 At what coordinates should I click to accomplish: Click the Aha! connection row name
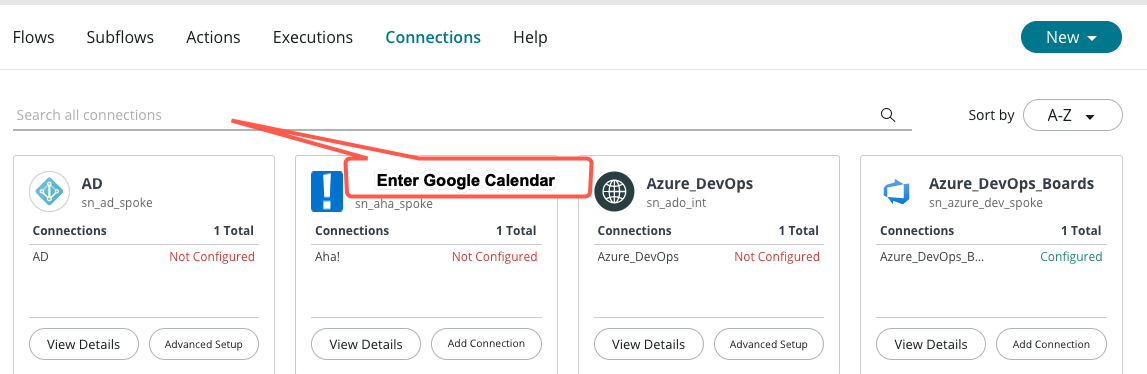pyautogui.click(x=328, y=257)
